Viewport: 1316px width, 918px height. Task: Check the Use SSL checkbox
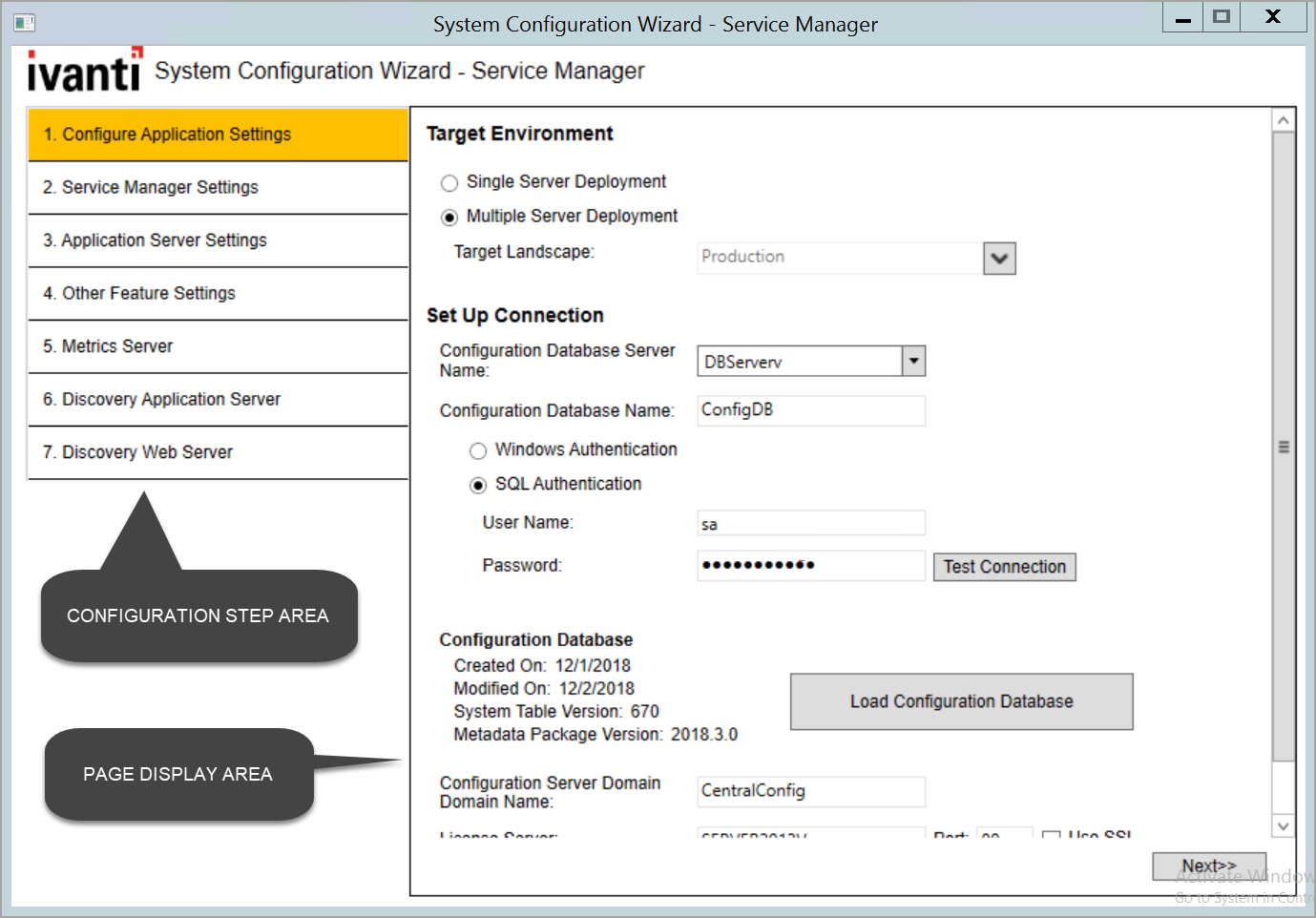click(1051, 837)
